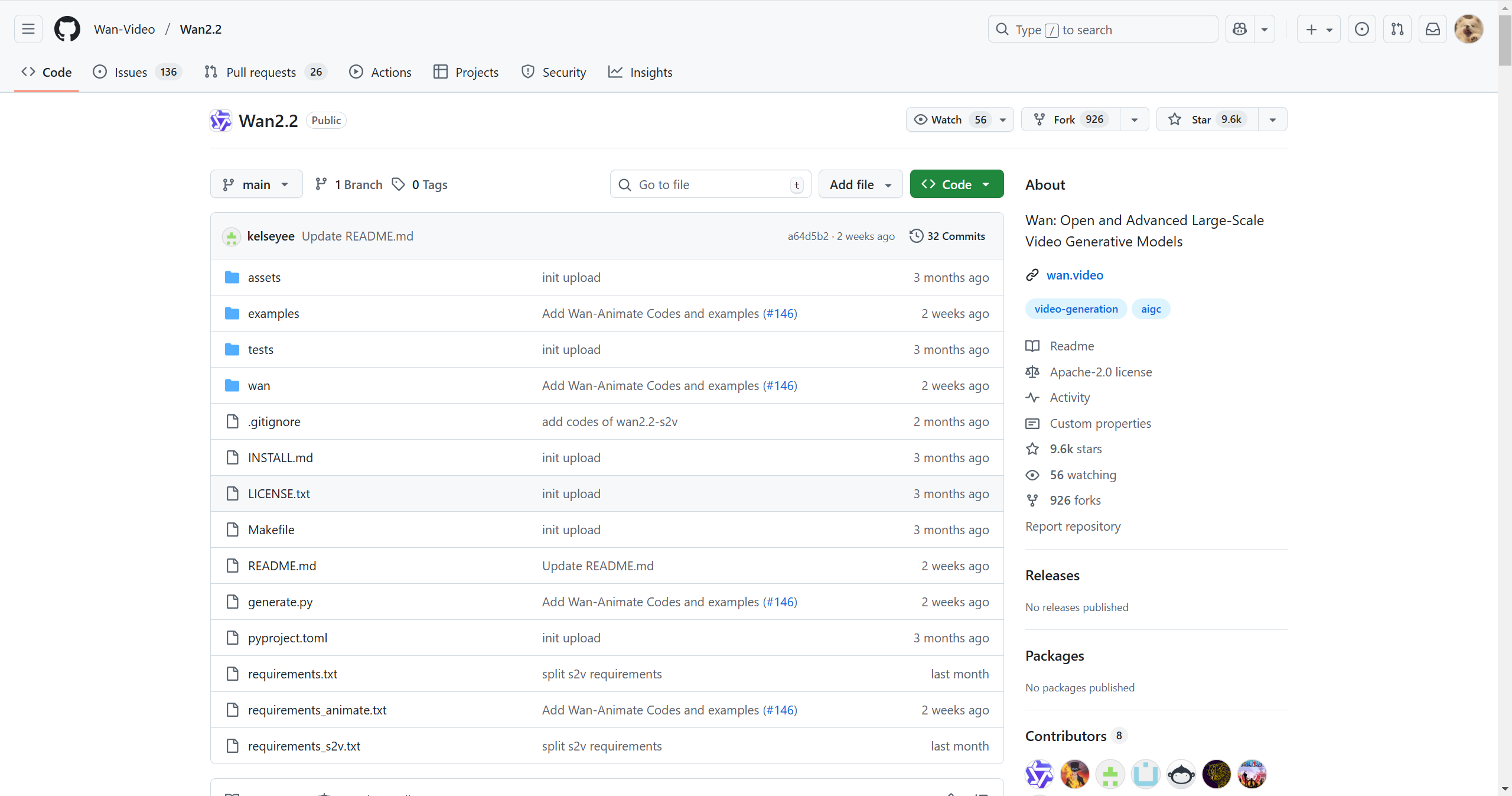The height and width of the screenshot is (796, 1512).
Task: Open the wan.video website link
Action: (x=1074, y=275)
